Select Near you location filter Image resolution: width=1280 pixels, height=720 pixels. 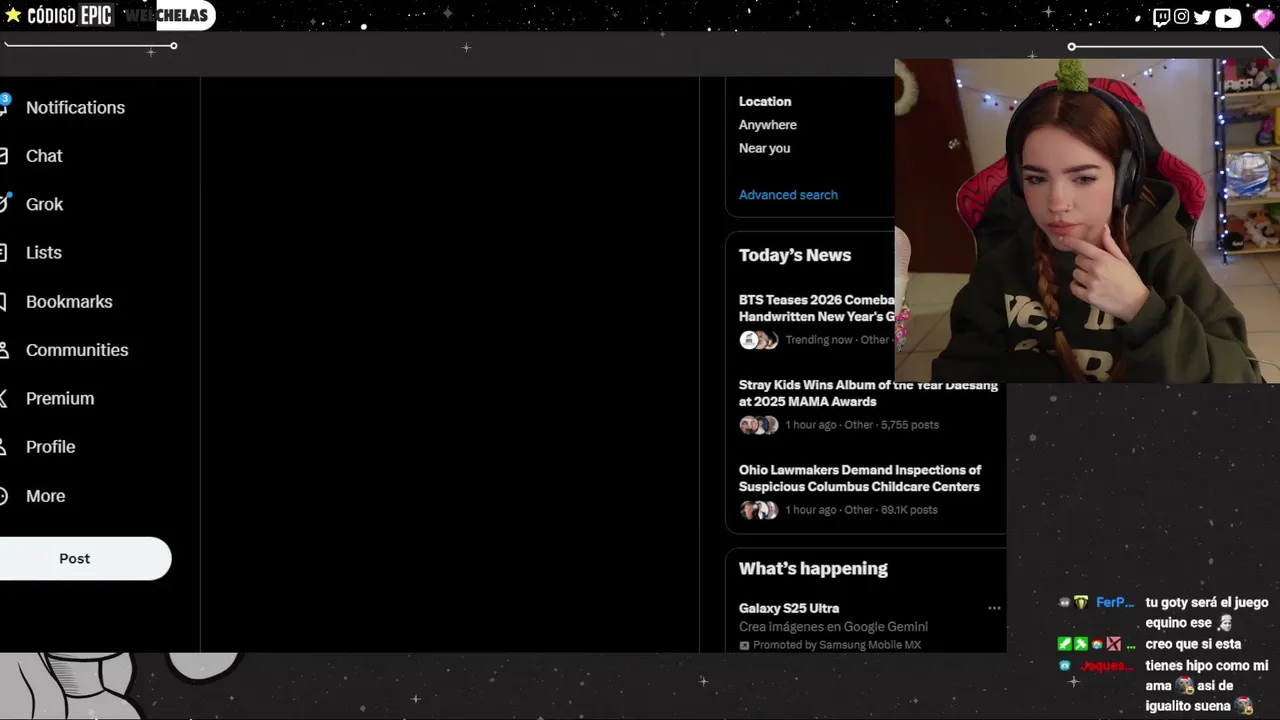pyautogui.click(x=765, y=148)
